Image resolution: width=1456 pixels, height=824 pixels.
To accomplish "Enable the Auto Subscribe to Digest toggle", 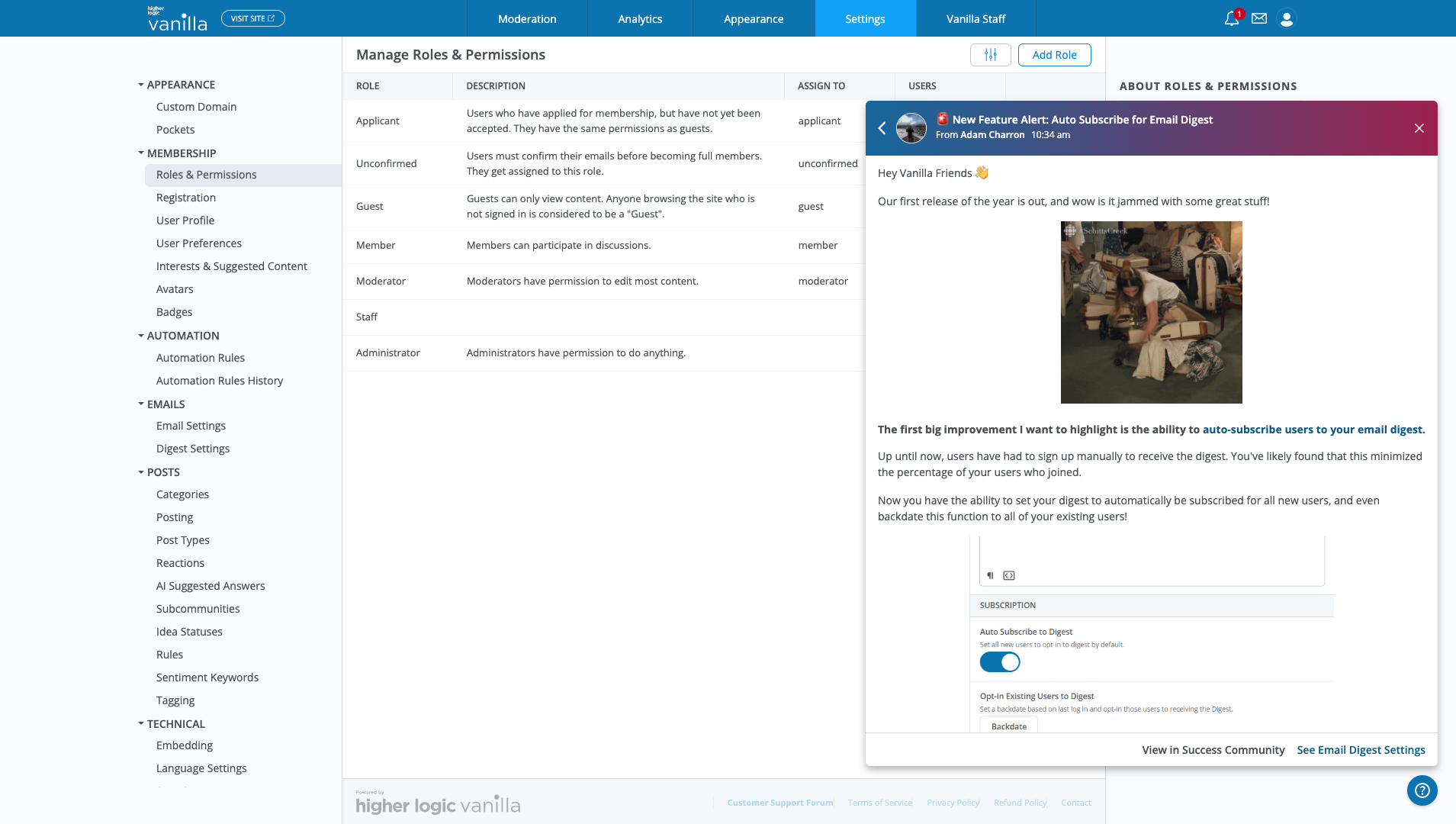I will pos(1000,662).
